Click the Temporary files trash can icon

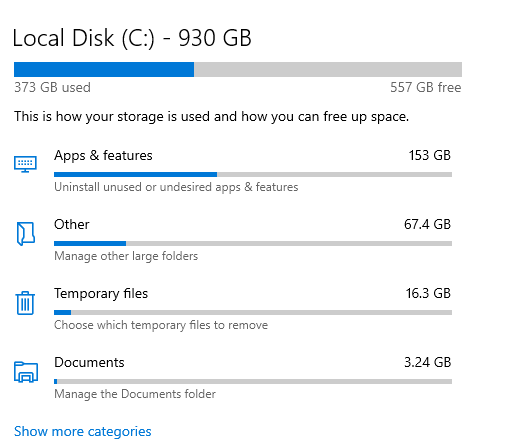(x=25, y=303)
